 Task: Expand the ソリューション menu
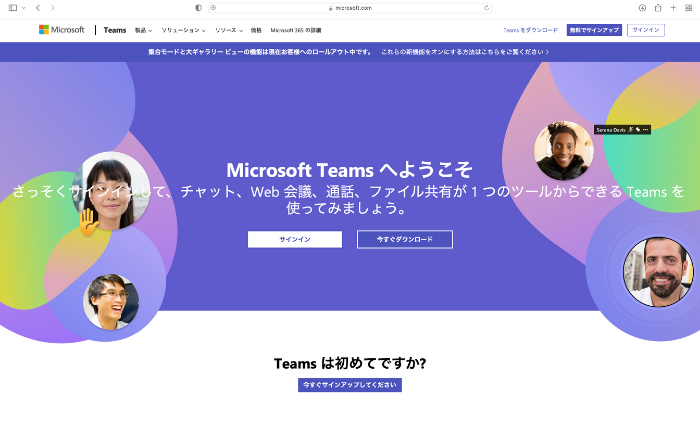(183, 30)
